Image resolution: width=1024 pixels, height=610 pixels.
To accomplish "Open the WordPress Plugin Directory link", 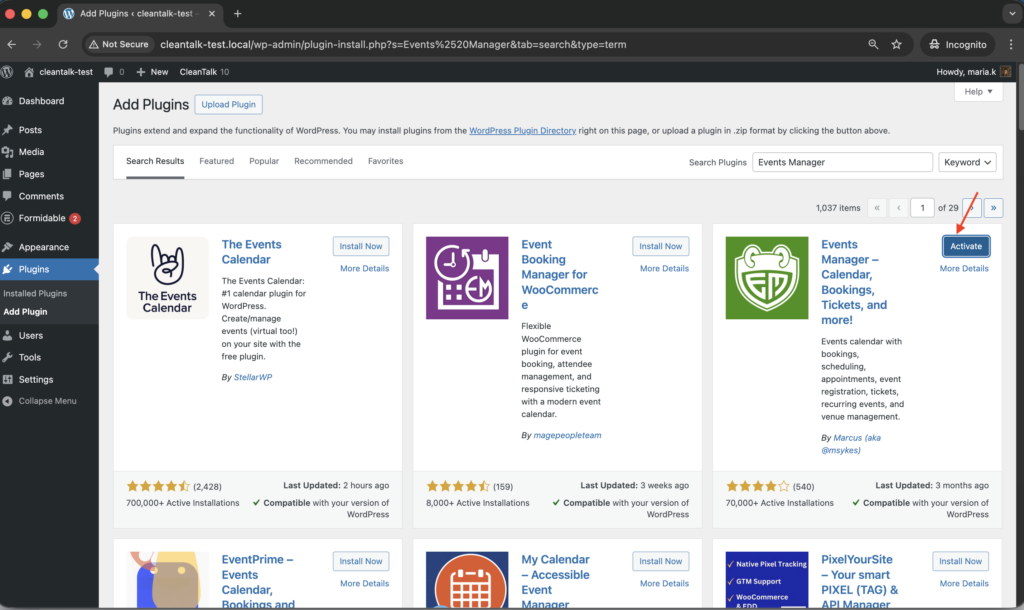I will click(x=536, y=130).
